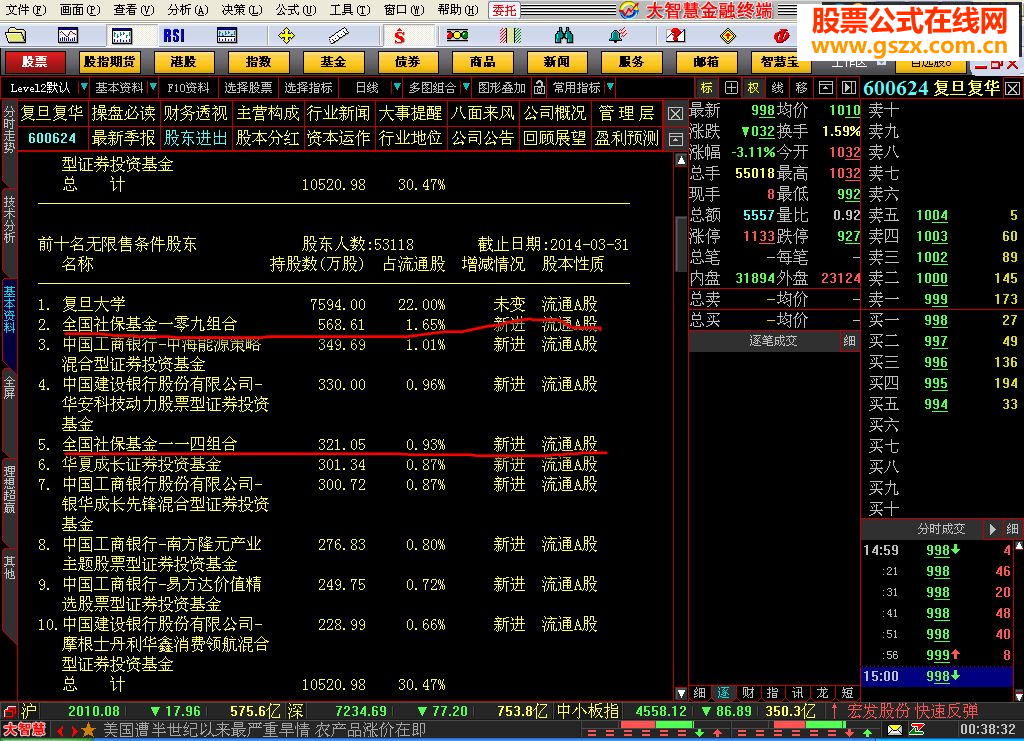Close the 600624 复旦复华 quote panel

1012,88
